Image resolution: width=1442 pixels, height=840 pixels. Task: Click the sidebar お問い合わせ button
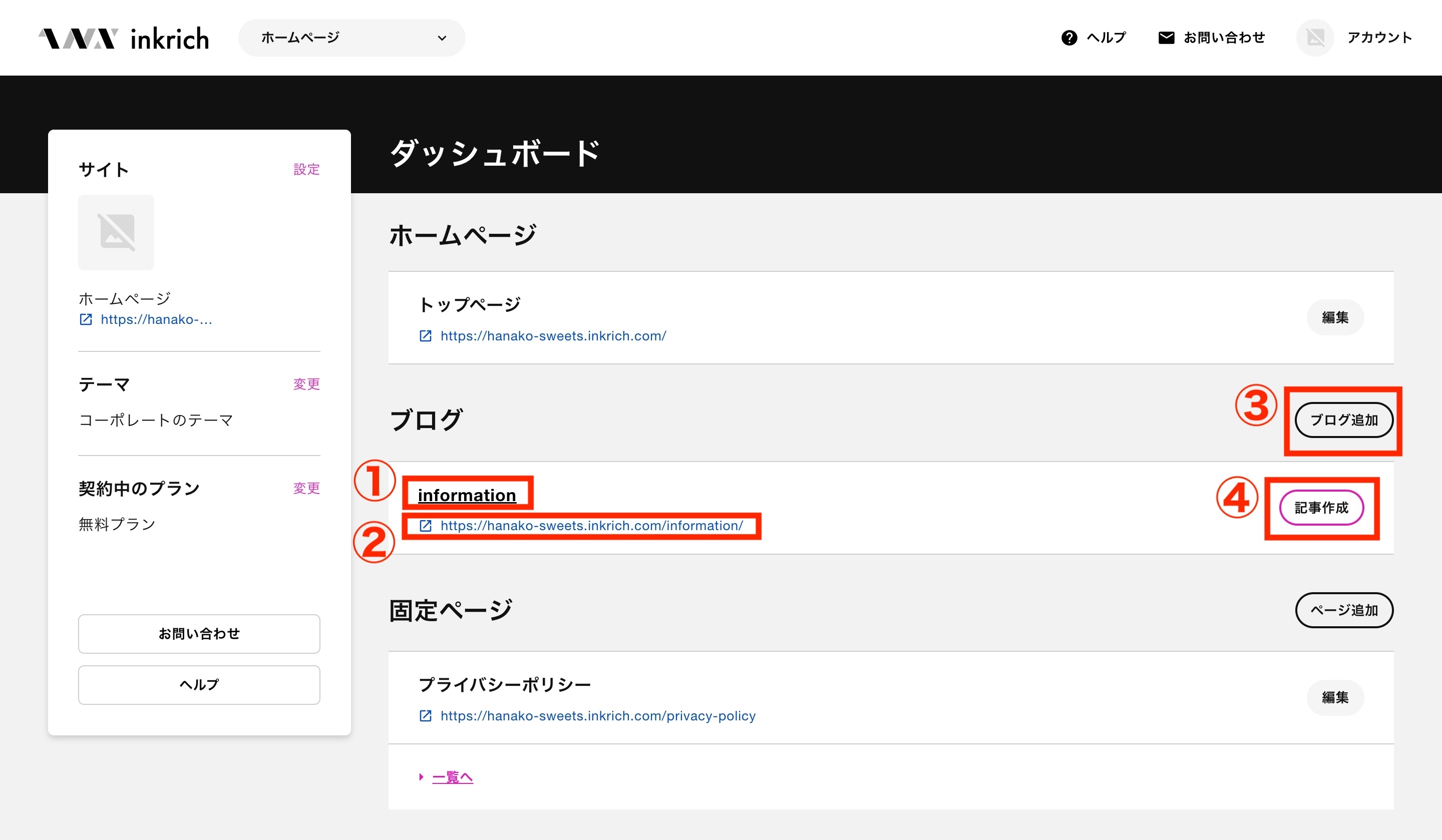point(199,634)
